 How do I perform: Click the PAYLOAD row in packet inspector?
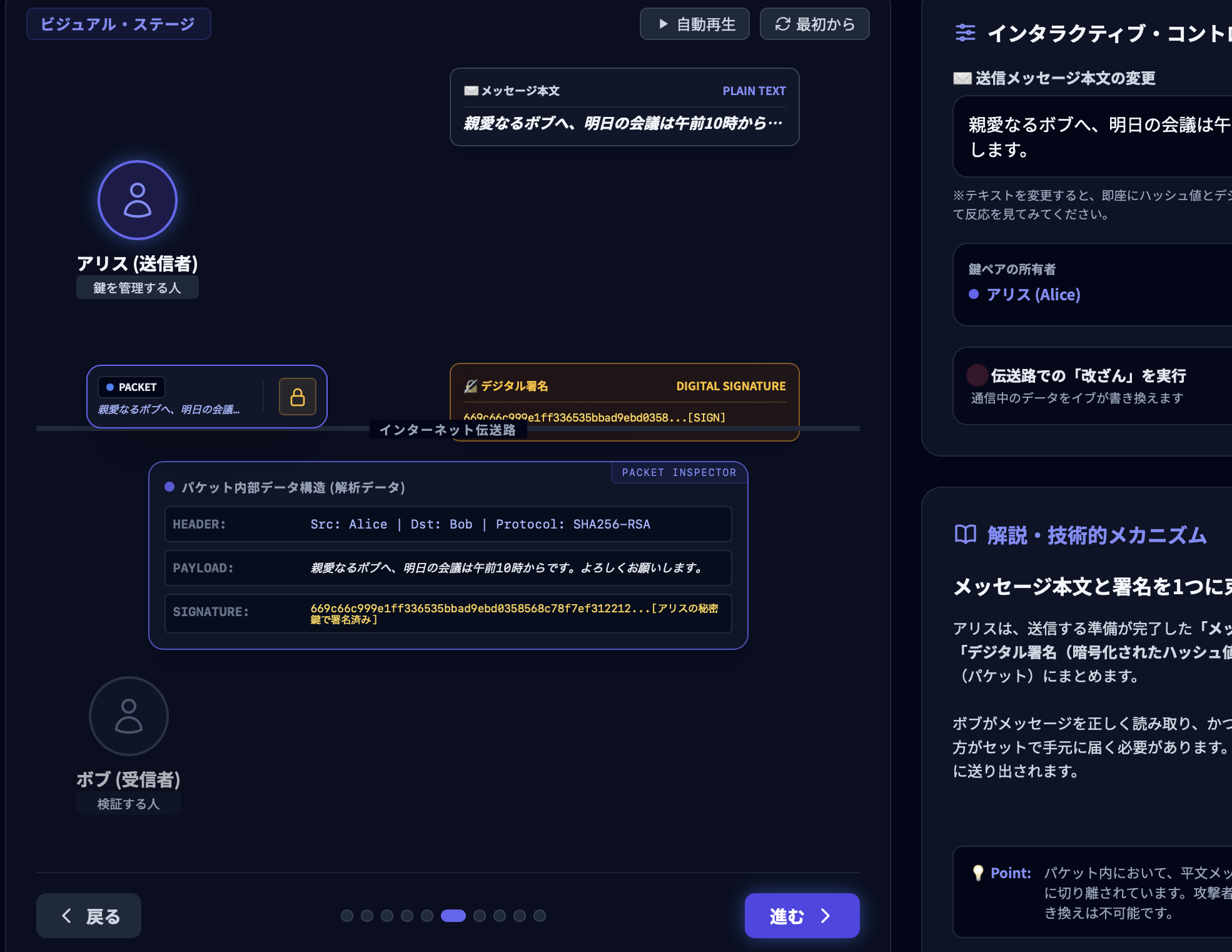(448, 568)
